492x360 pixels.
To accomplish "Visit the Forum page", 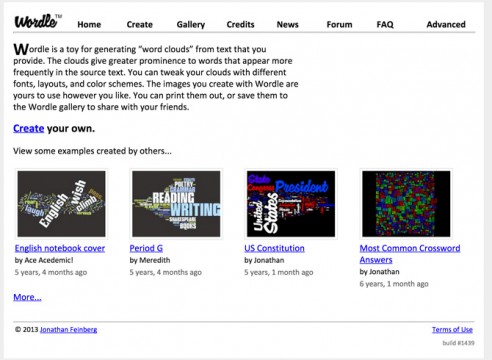I will [x=339, y=24].
